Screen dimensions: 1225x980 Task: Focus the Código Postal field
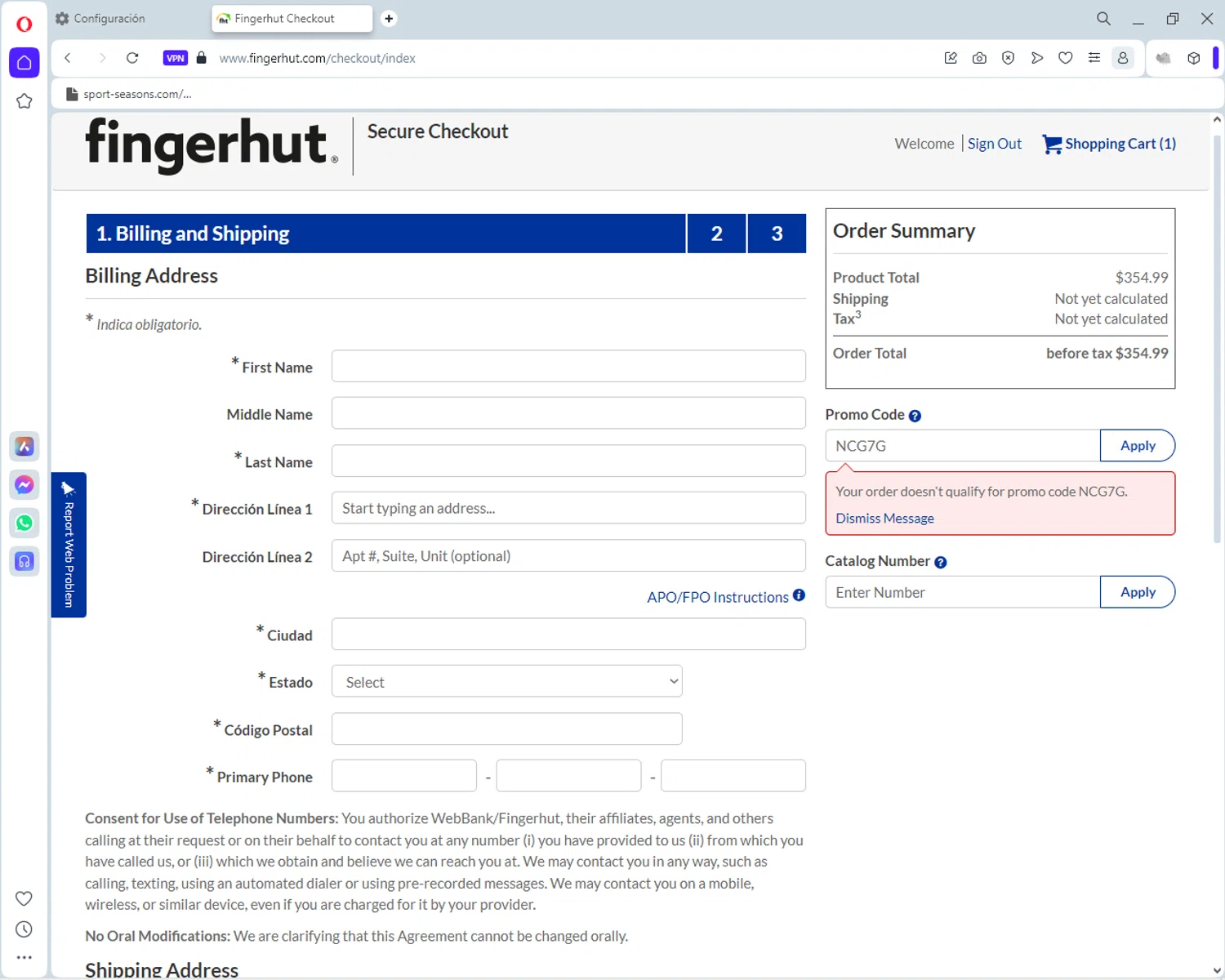[507, 728]
